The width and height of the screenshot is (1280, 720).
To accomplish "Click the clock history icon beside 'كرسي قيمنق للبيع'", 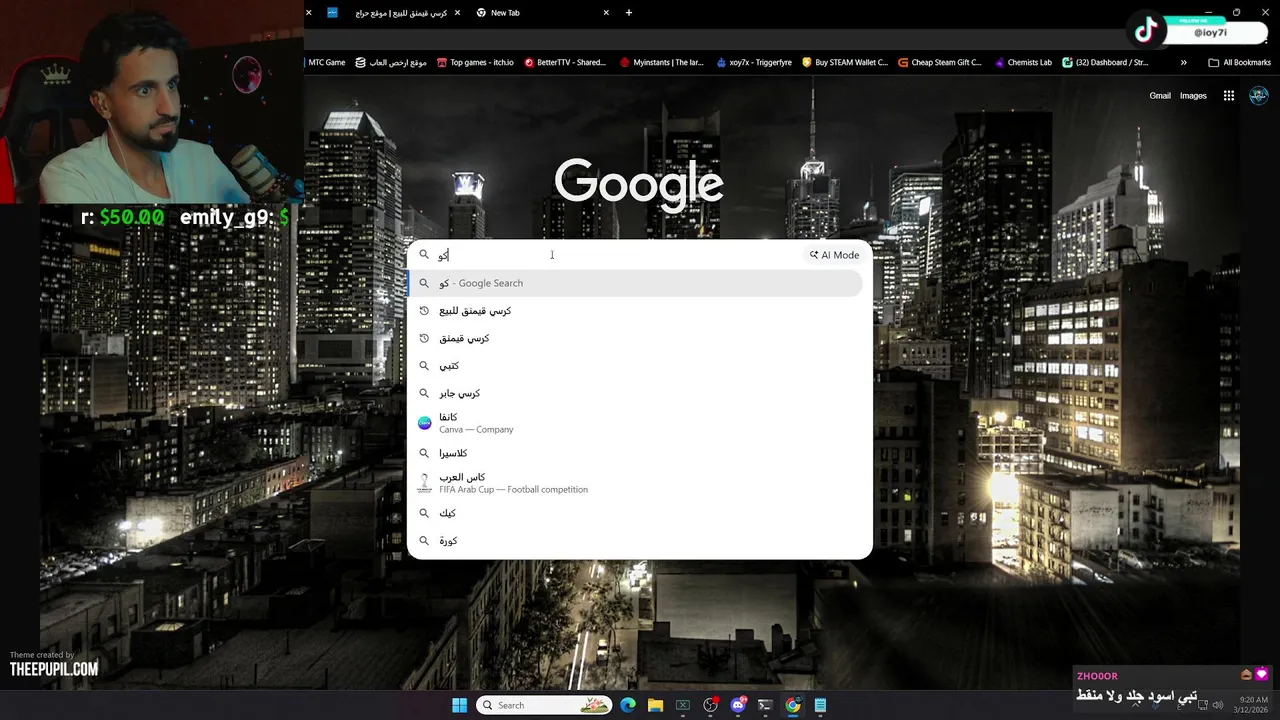I will tap(424, 311).
